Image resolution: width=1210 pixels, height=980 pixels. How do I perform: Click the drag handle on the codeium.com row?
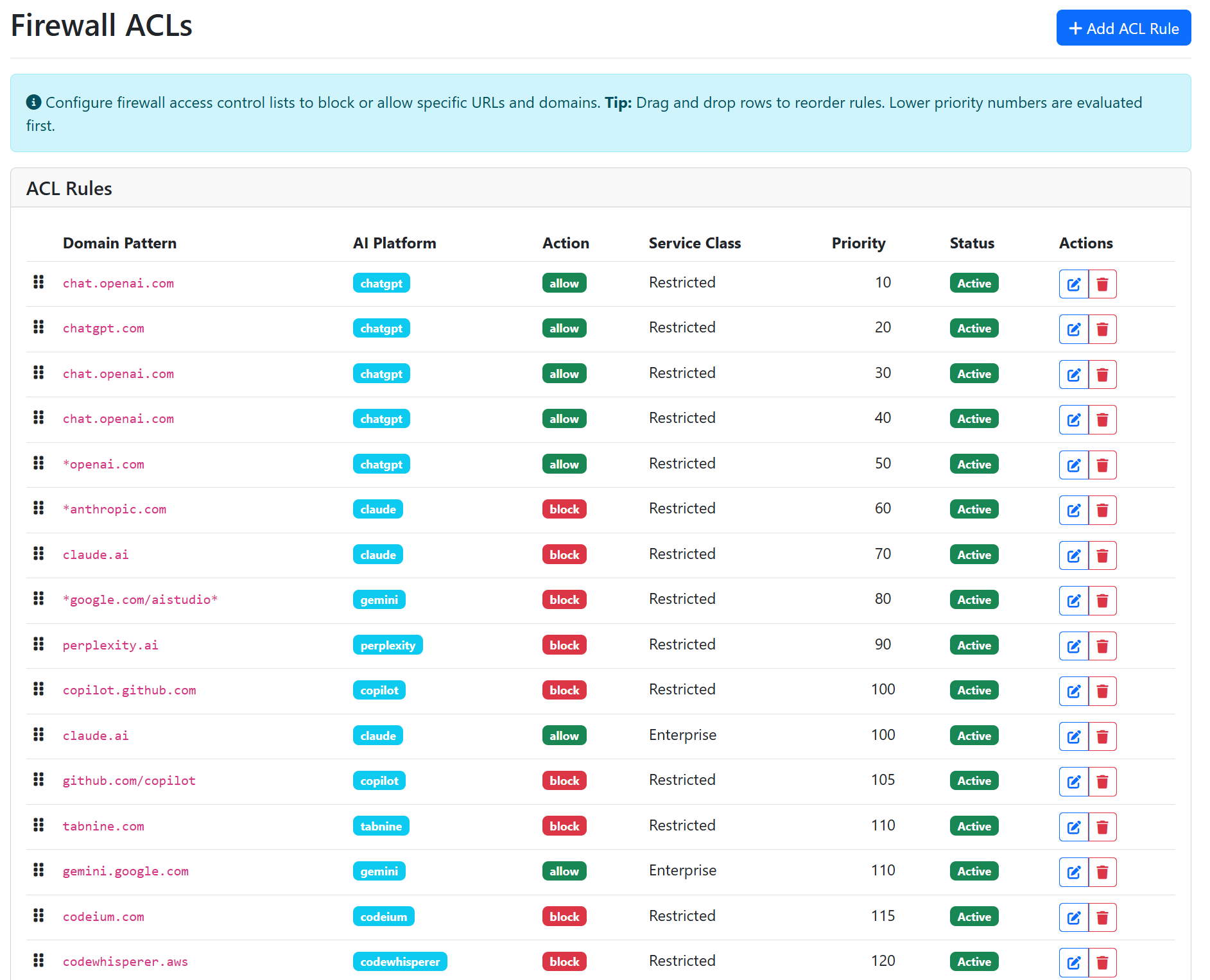(38, 916)
